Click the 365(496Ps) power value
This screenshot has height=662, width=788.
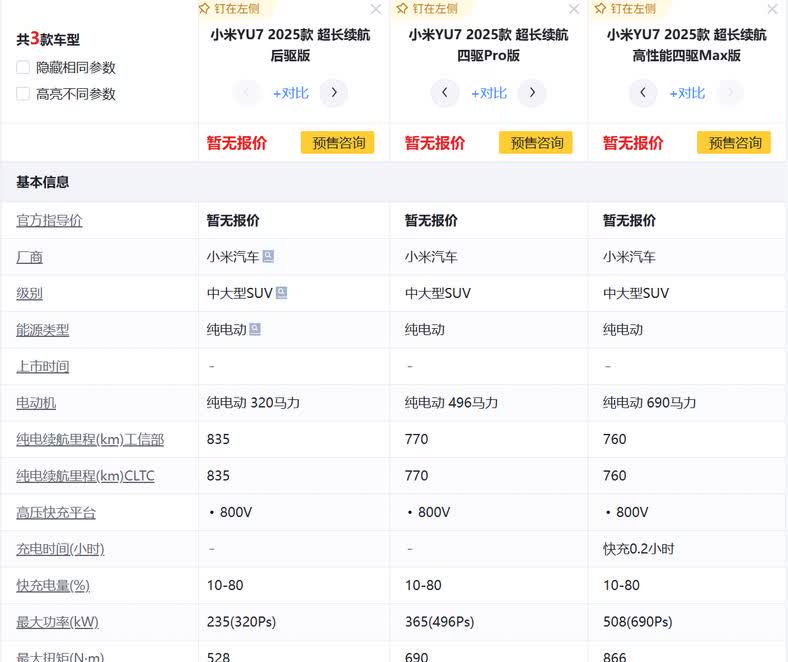(439, 622)
